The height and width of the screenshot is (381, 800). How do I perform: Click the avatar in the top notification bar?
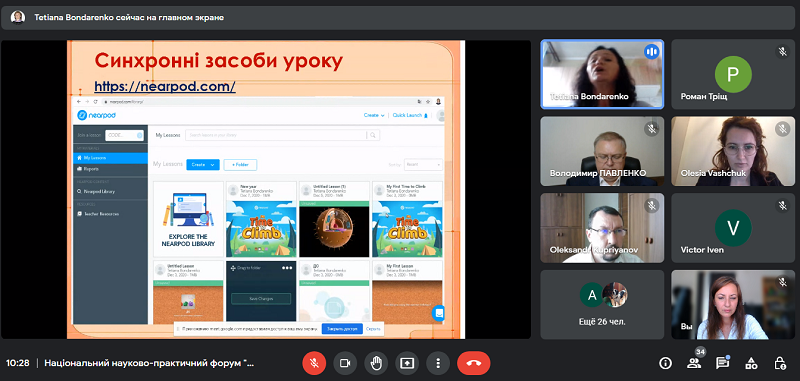18,17
